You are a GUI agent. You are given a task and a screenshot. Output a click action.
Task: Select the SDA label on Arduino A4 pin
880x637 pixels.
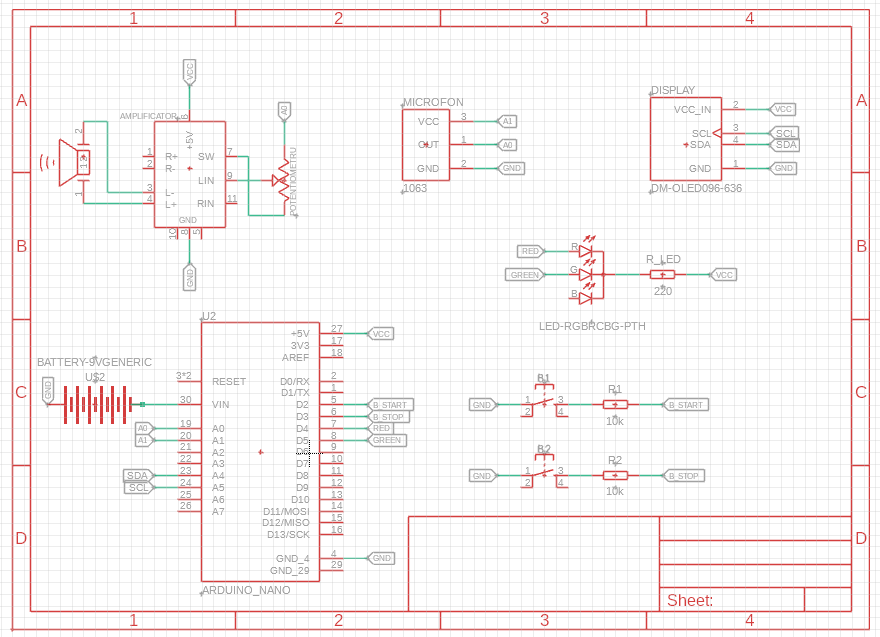[138, 475]
